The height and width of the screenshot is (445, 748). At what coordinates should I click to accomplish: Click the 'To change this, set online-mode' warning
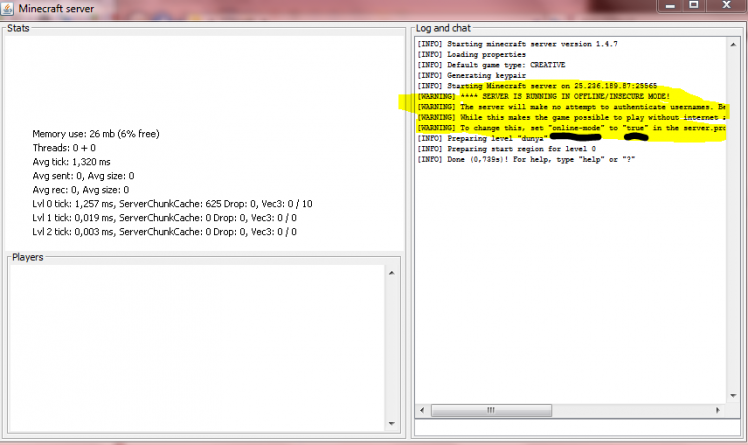tap(571, 128)
